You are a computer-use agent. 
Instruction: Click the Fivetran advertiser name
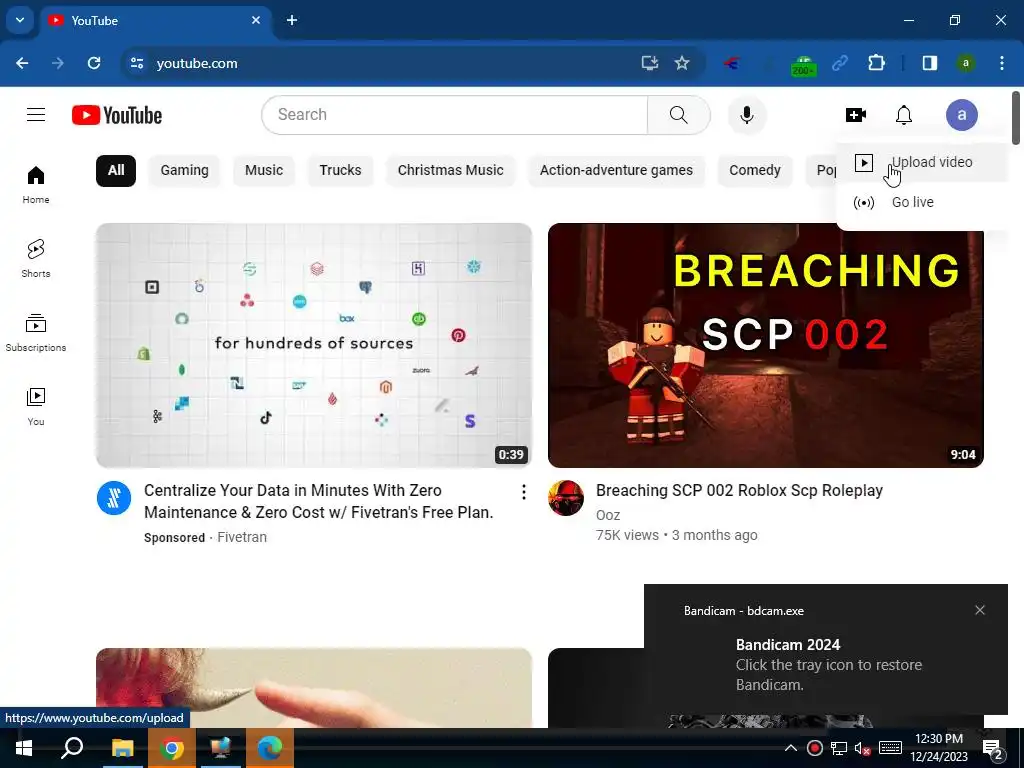(x=242, y=537)
